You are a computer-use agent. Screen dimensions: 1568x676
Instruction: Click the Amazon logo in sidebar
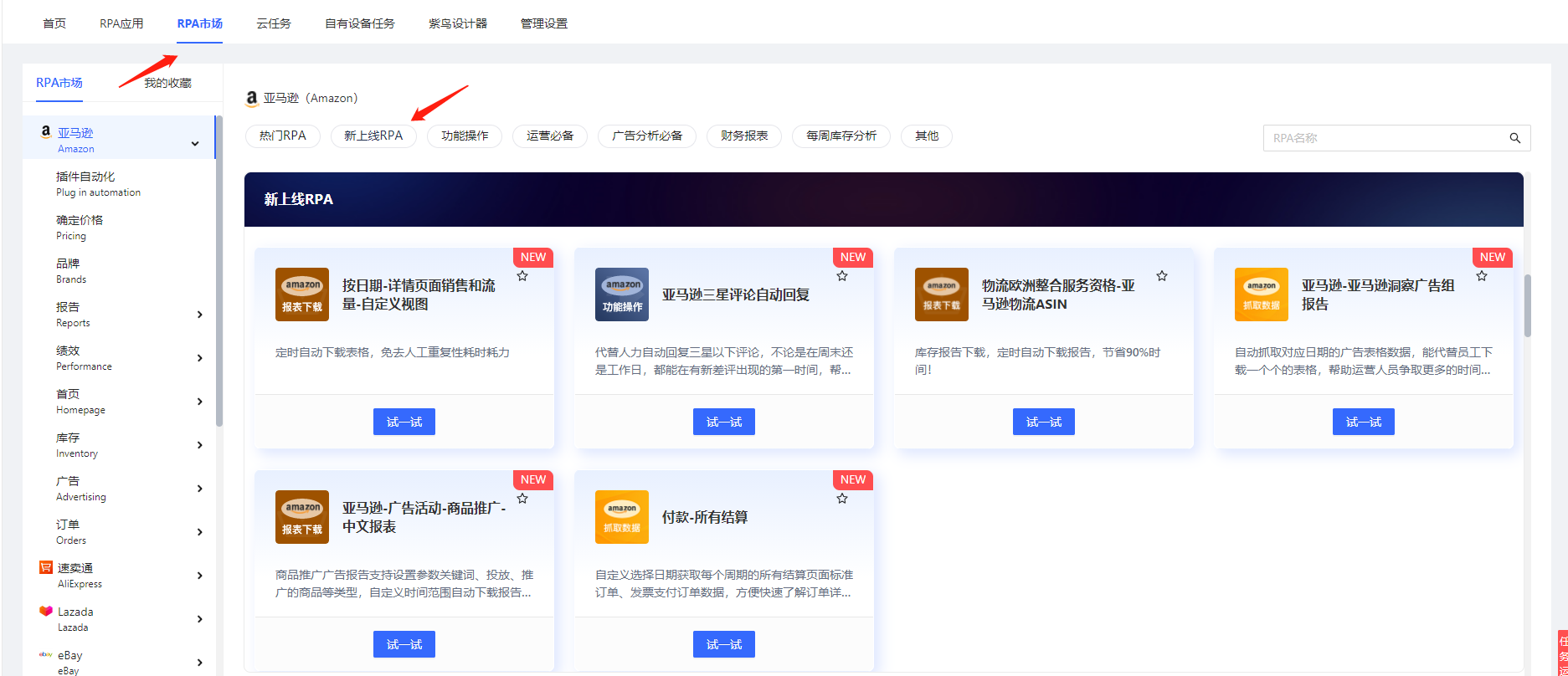click(x=46, y=132)
